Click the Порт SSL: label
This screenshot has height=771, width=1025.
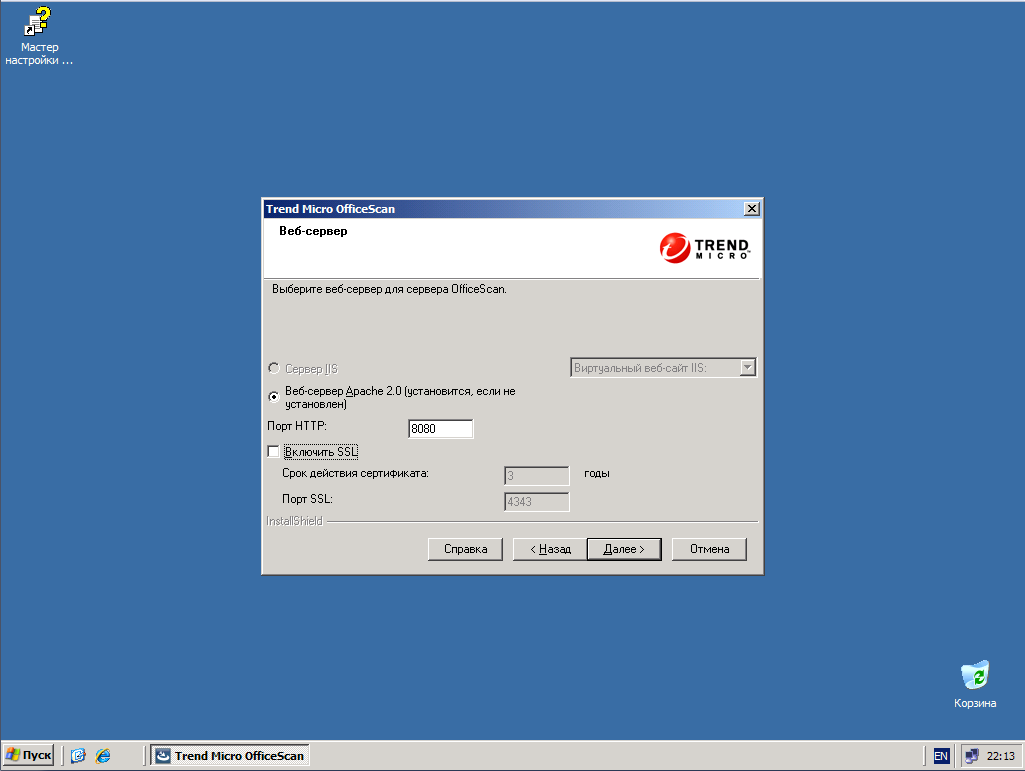tap(307, 499)
